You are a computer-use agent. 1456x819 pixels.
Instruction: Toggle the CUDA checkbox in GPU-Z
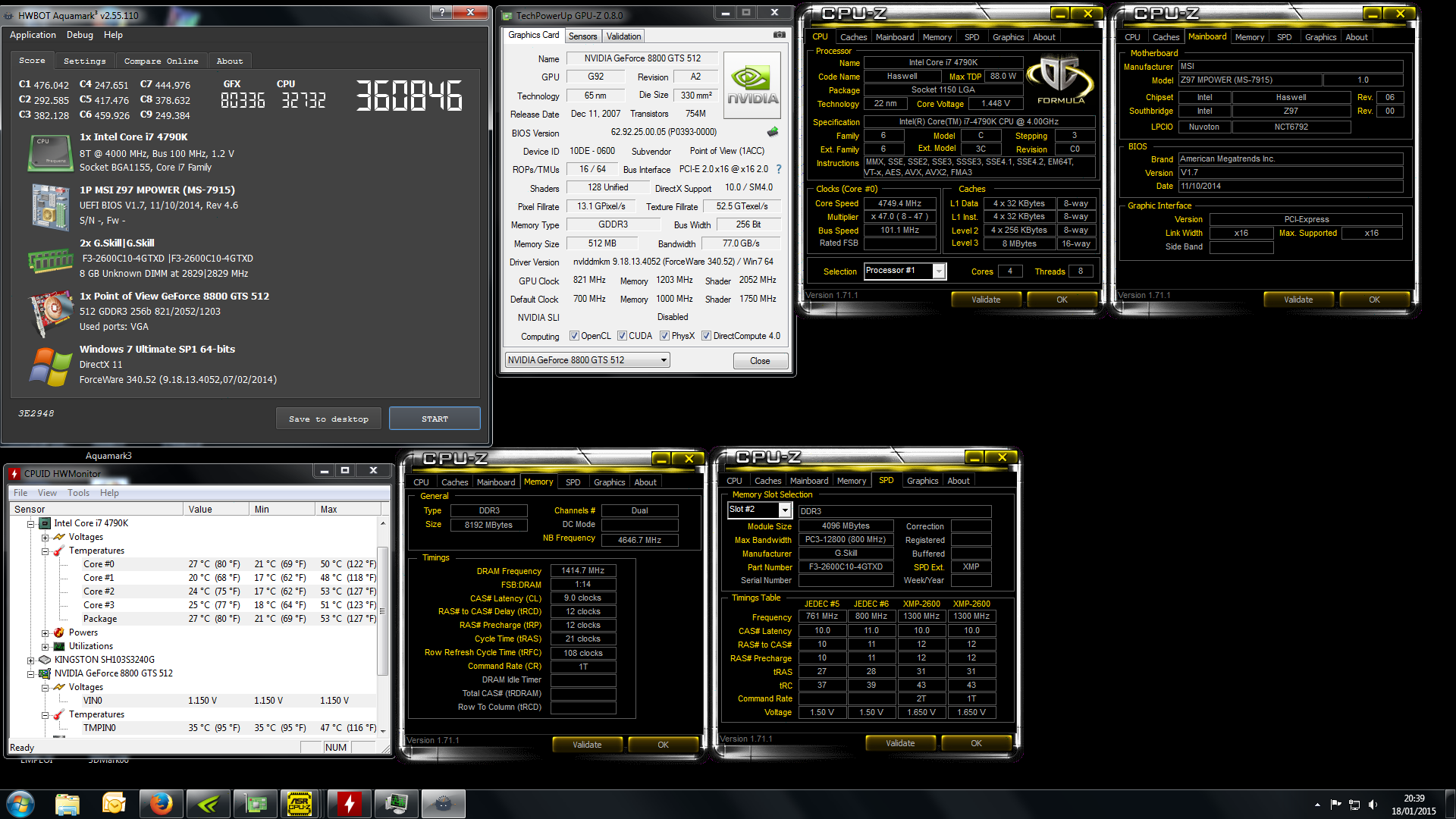click(622, 336)
